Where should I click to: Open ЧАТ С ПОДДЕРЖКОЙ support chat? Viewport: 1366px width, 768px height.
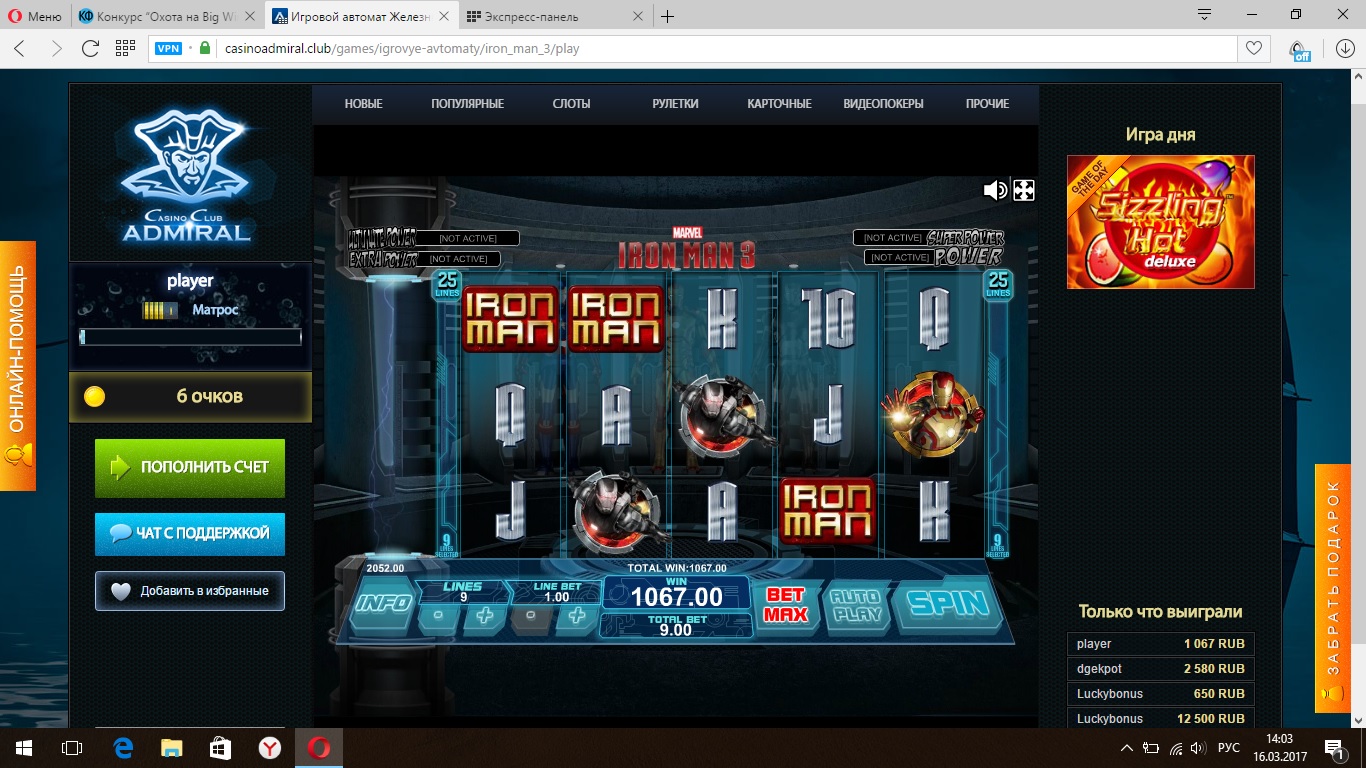[190, 534]
